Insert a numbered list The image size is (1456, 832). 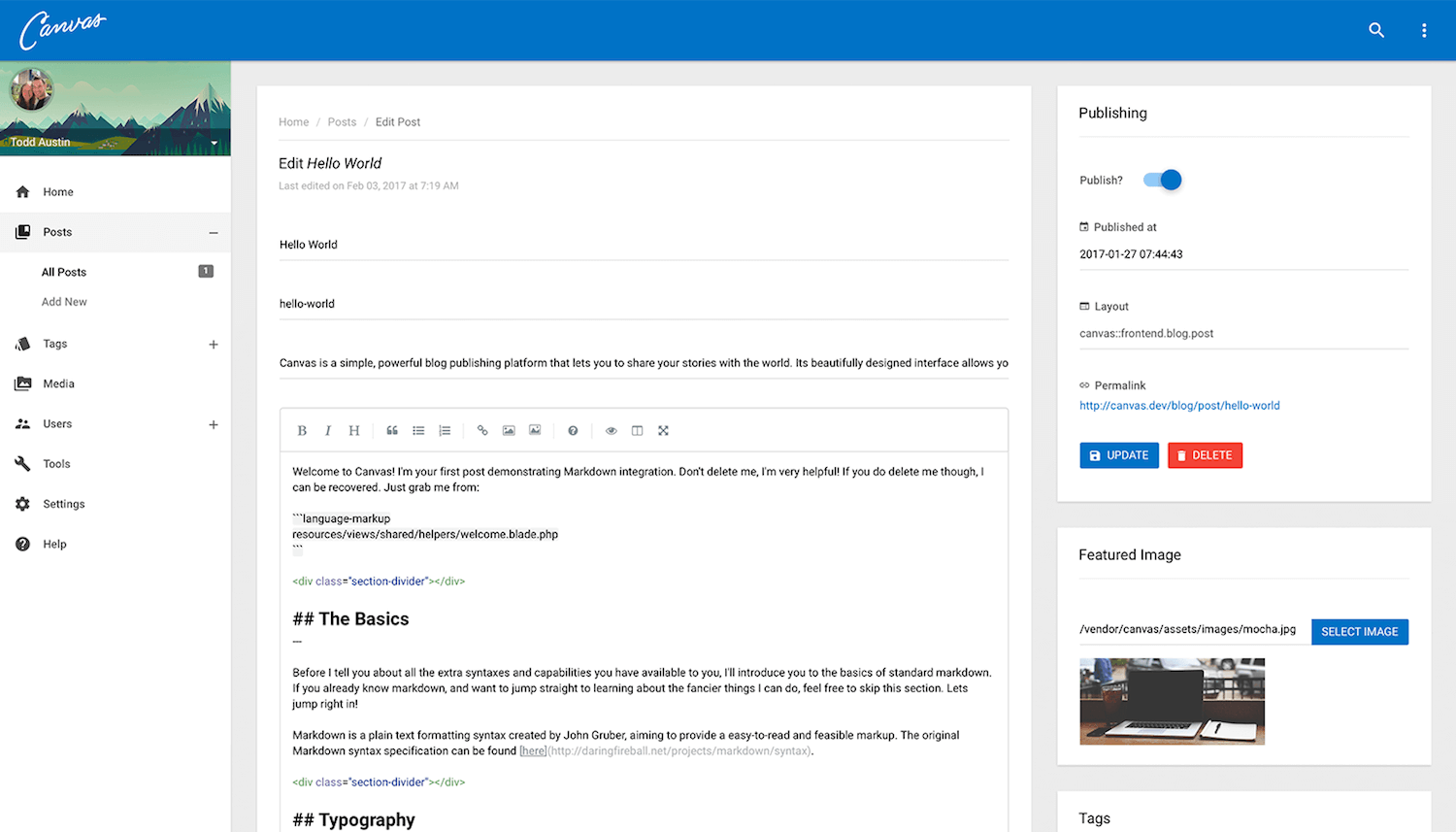click(445, 430)
